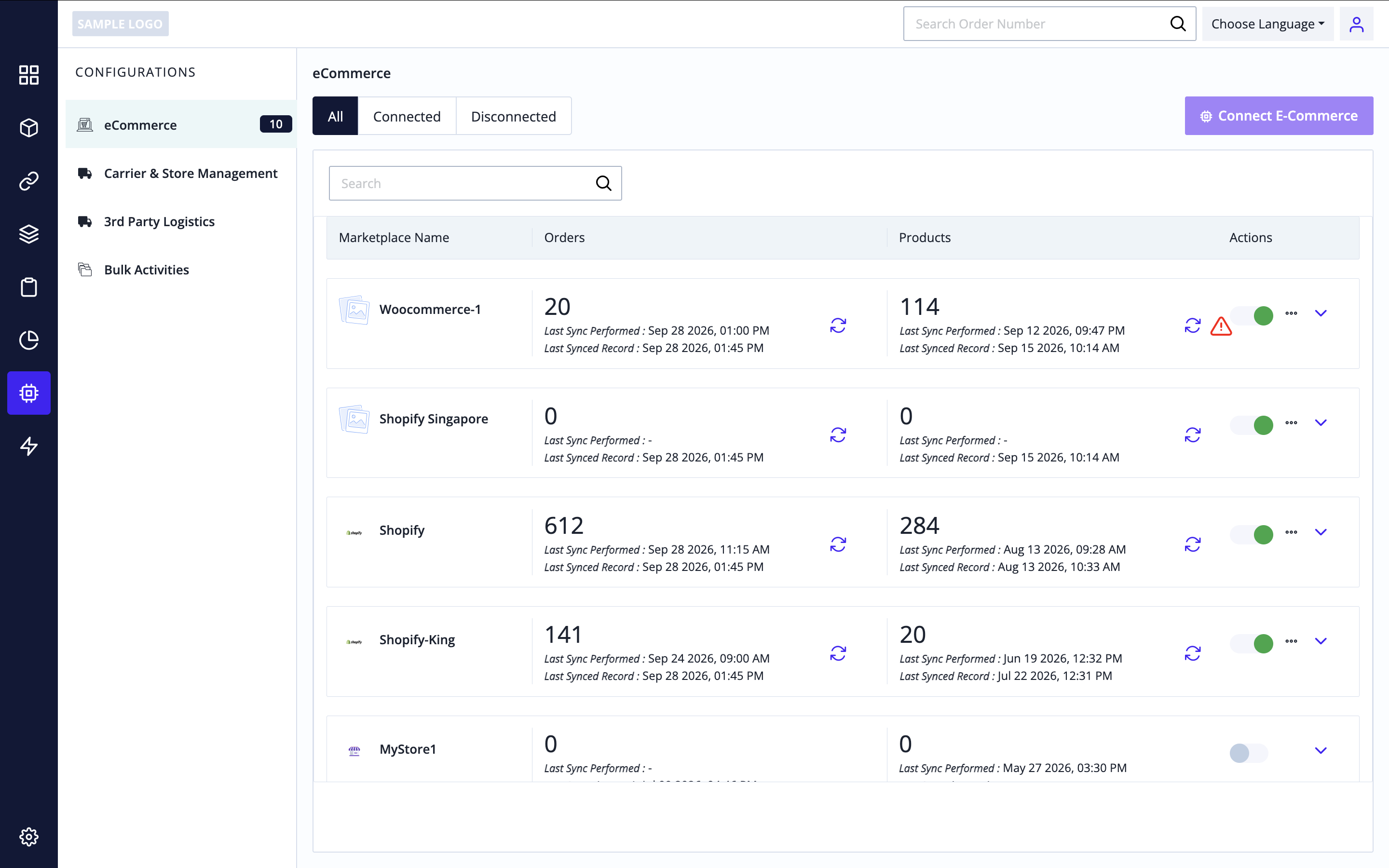Expand the Shopify row details chevron

(1321, 531)
